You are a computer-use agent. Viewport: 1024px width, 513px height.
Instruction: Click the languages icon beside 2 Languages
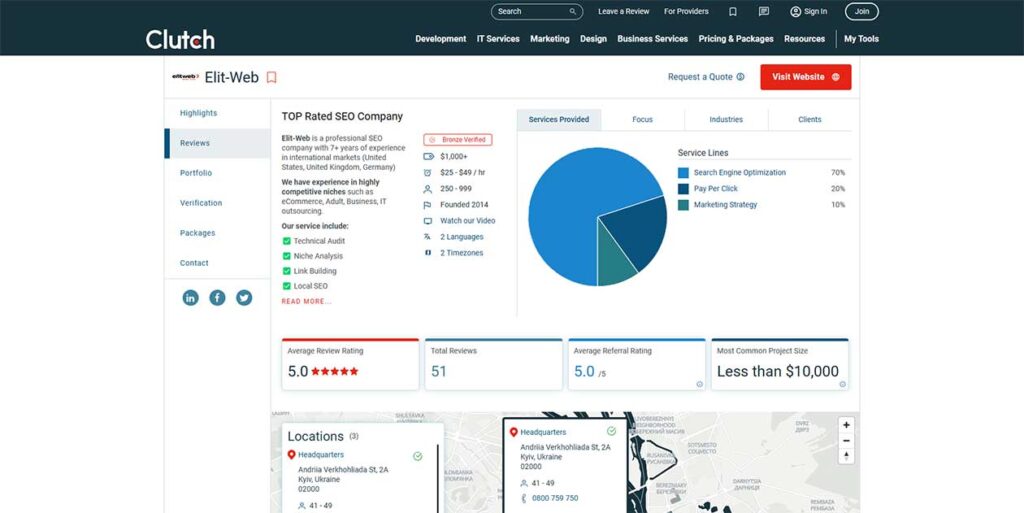428,237
